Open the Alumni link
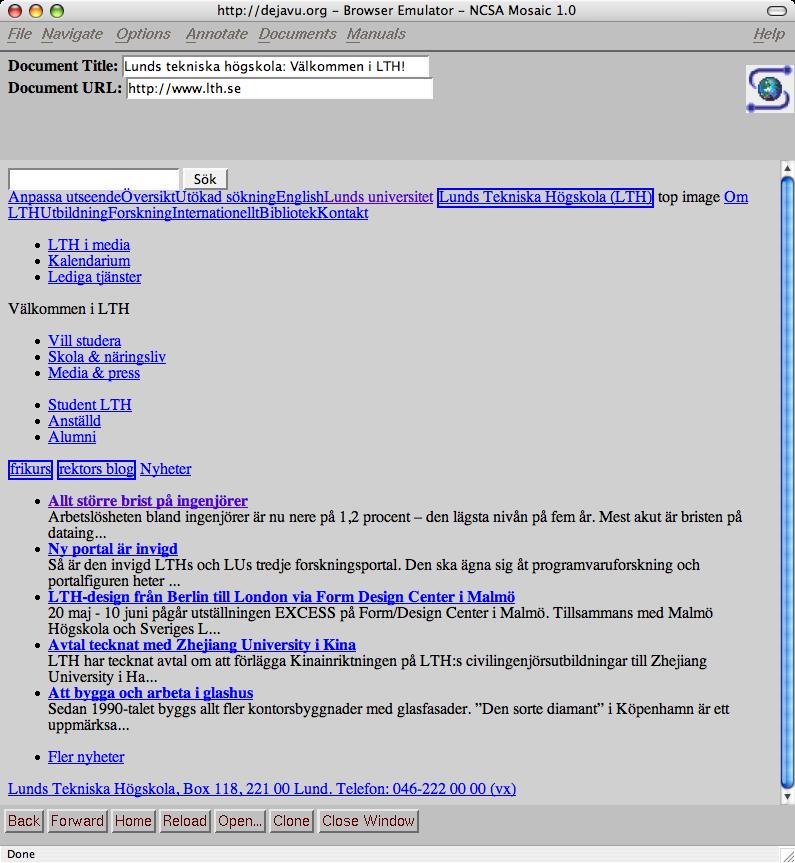The image size is (795, 863). coord(72,436)
